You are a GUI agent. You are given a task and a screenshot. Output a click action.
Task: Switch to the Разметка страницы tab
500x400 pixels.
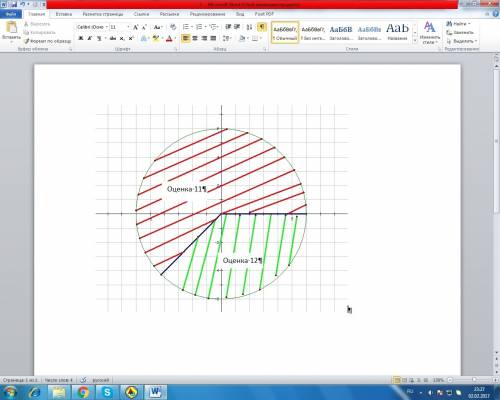103,14
